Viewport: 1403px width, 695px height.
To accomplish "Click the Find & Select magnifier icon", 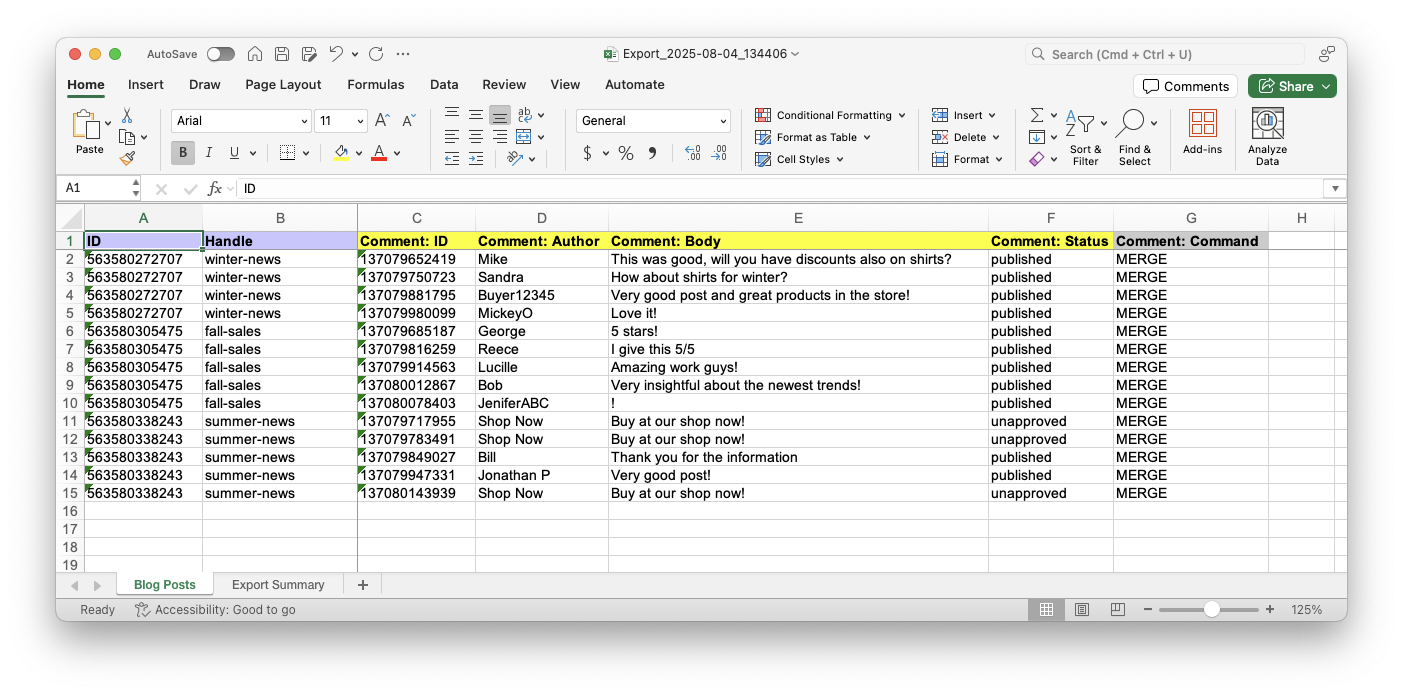I will click(x=1130, y=124).
